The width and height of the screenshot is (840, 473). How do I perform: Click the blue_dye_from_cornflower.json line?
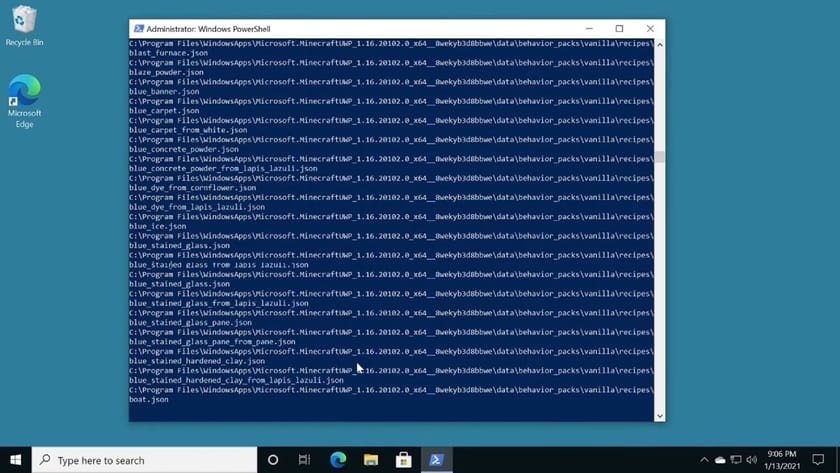point(192,188)
